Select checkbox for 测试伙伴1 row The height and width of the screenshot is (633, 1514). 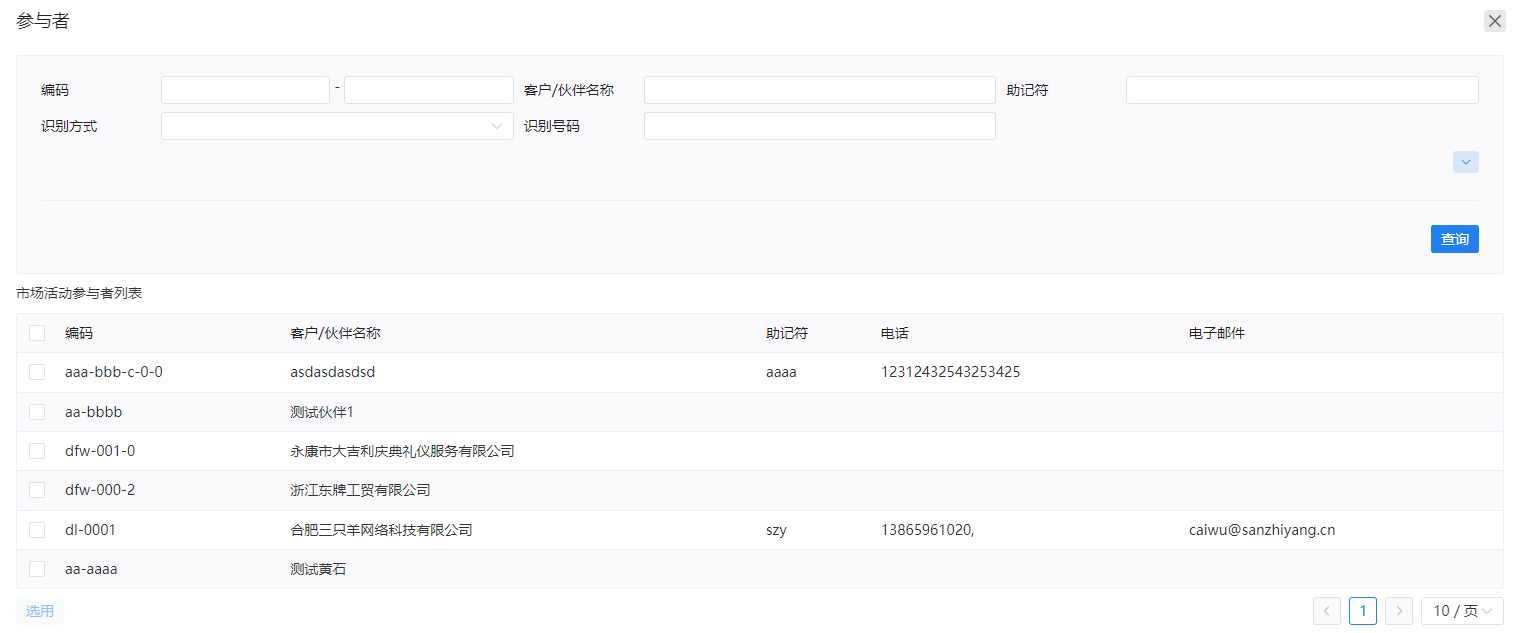[x=37, y=412]
